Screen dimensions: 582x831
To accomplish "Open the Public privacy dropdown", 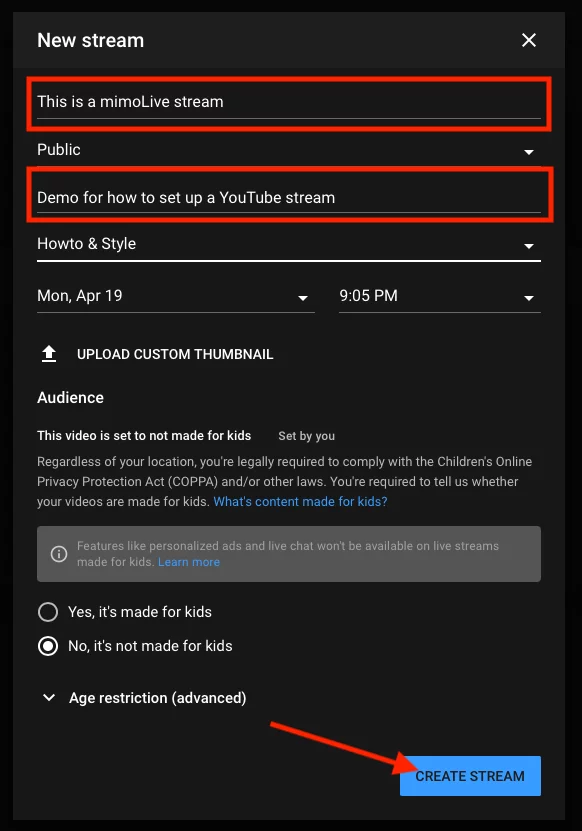I will point(289,150).
